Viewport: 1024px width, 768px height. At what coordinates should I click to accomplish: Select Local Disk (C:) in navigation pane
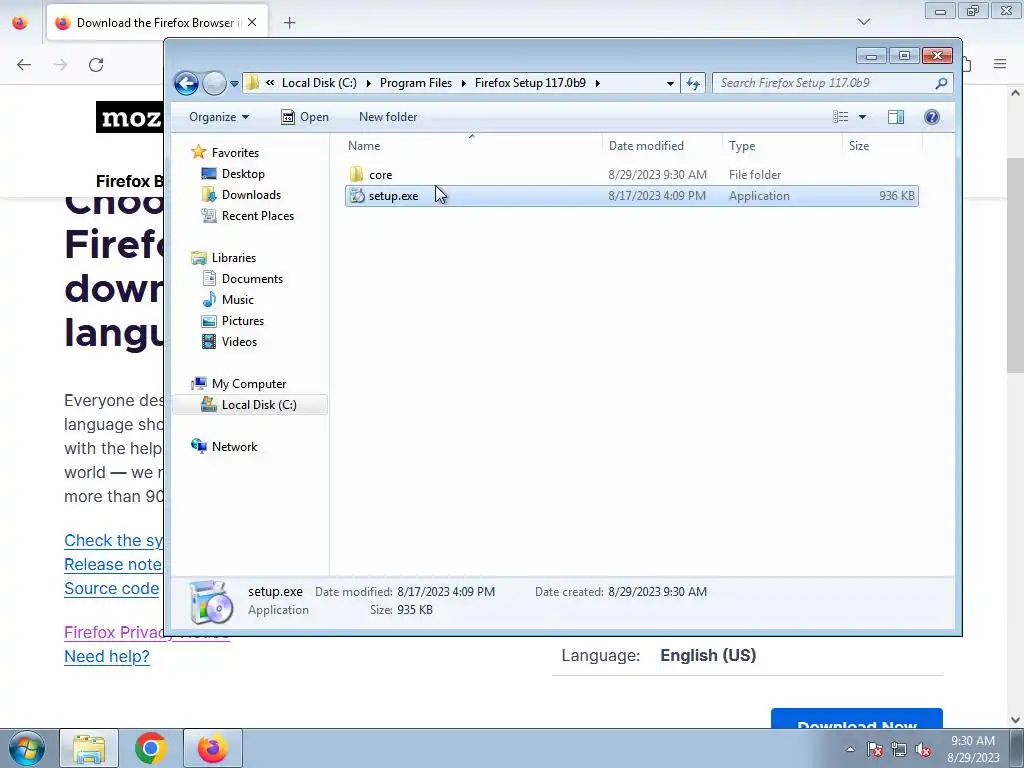[249, 405]
